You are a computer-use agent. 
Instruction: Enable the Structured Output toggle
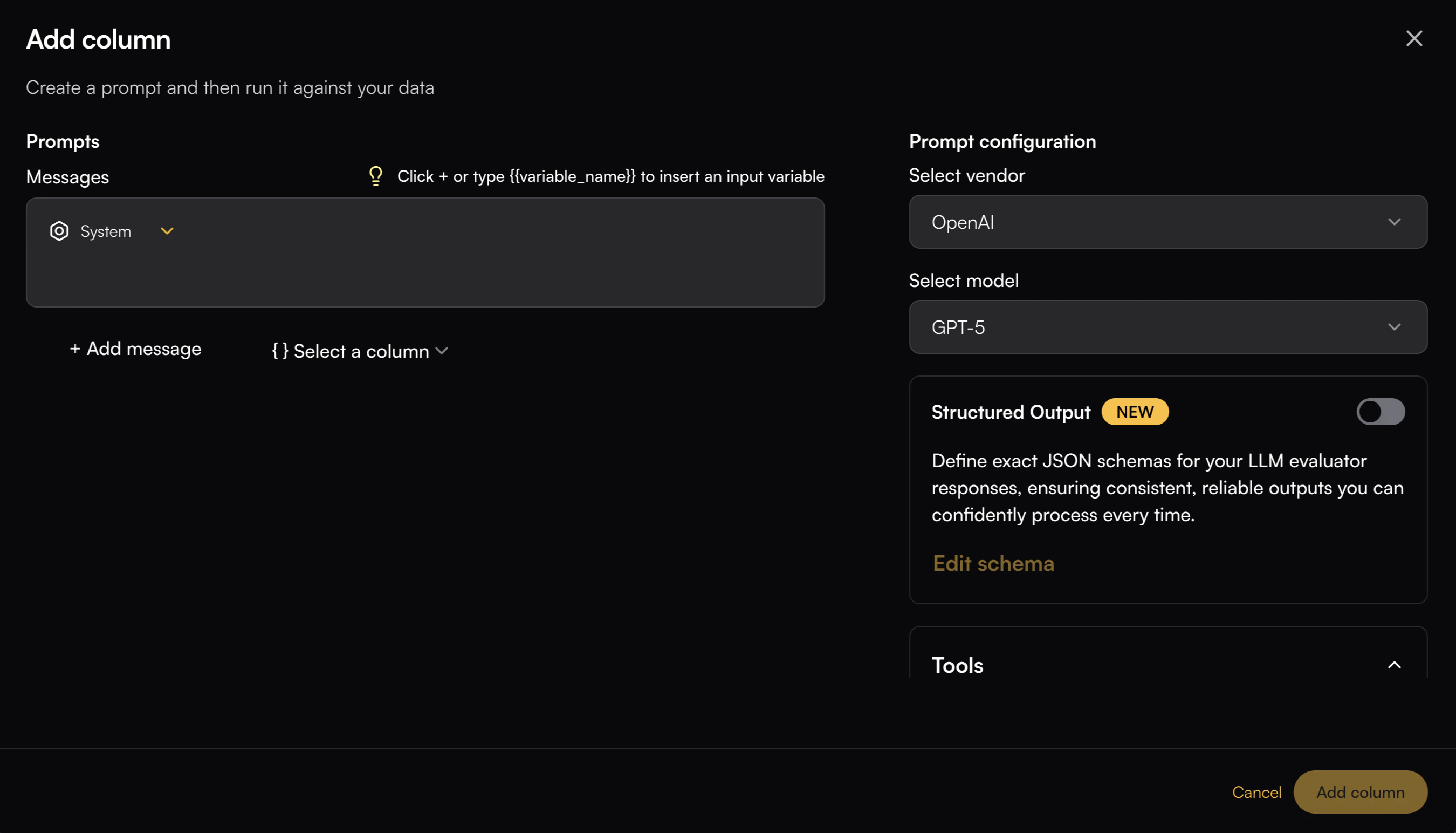(x=1380, y=412)
